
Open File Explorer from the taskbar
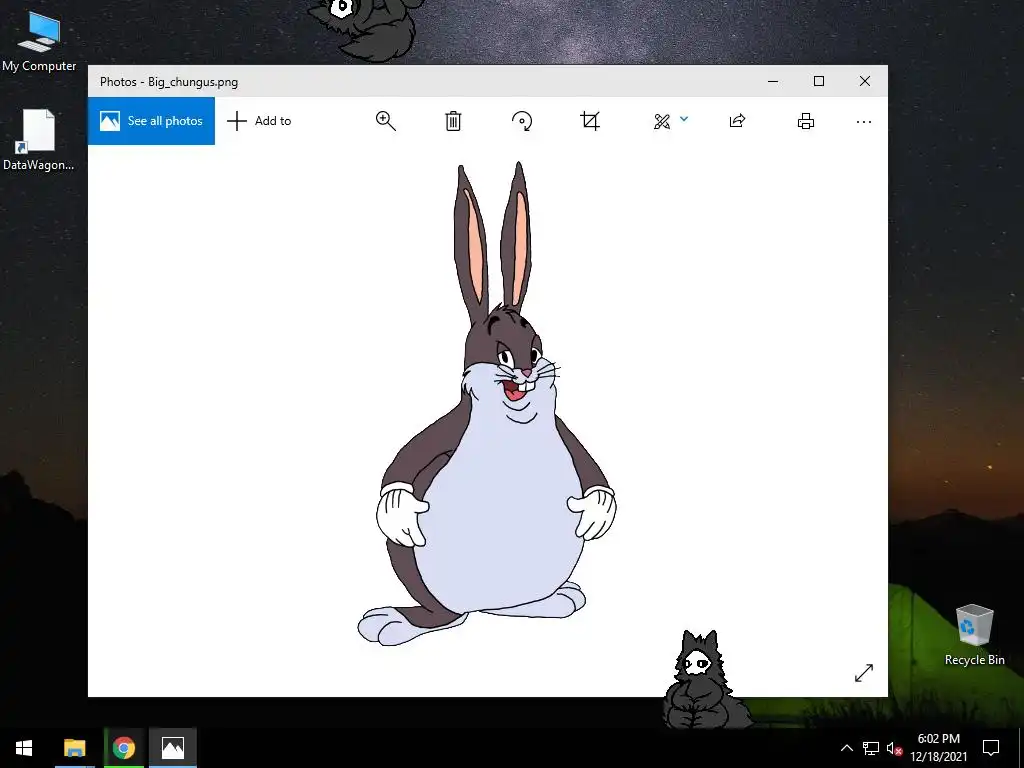(74, 748)
